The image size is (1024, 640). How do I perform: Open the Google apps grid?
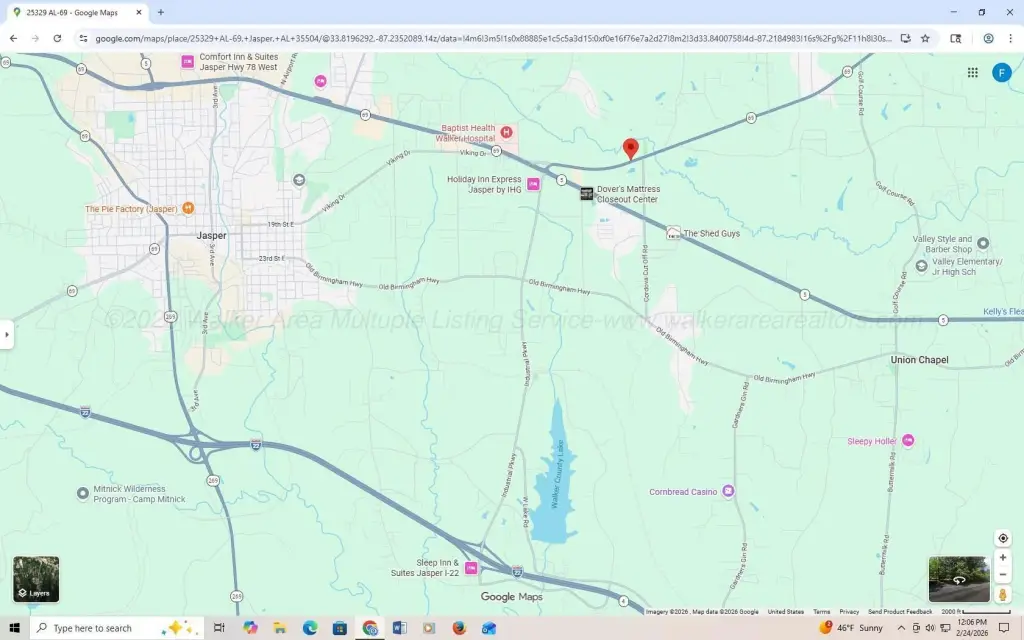tap(972, 72)
